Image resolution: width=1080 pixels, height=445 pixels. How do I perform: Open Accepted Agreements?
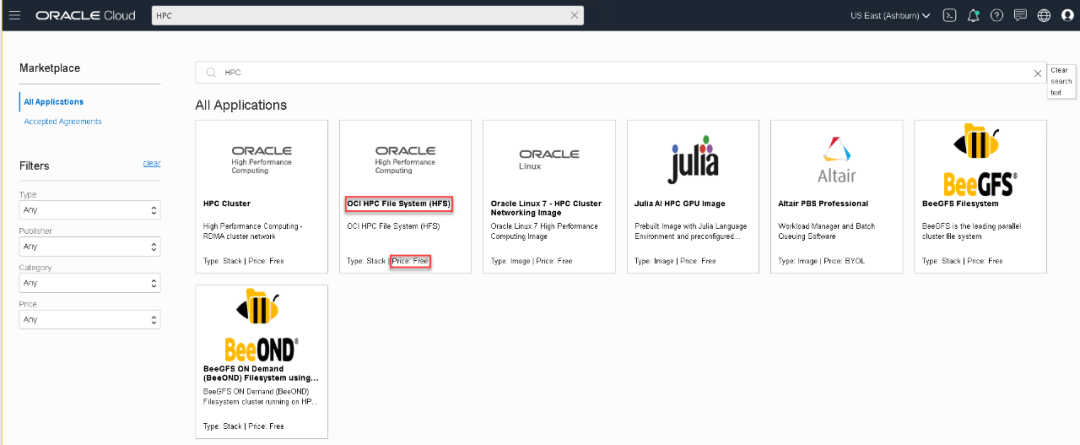[x=63, y=121]
